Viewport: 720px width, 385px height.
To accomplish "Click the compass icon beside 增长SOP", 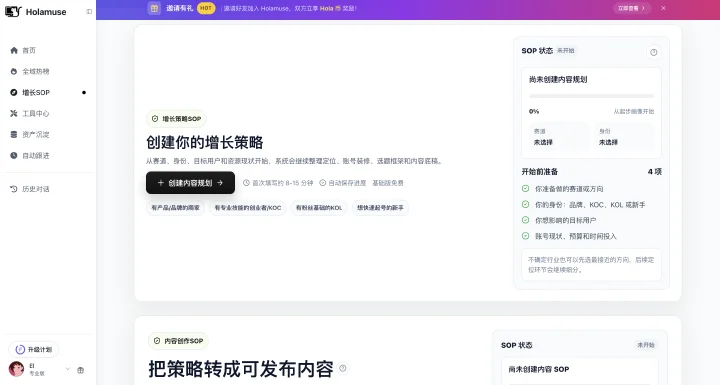I will pyautogui.click(x=14, y=93).
